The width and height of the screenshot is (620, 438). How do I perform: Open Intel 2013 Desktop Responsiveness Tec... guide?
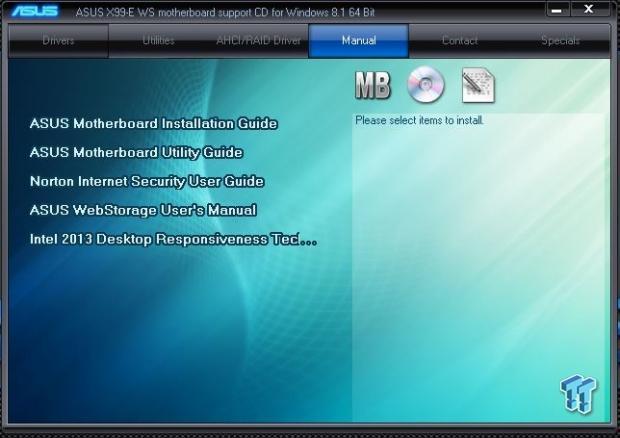pos(173,239)
